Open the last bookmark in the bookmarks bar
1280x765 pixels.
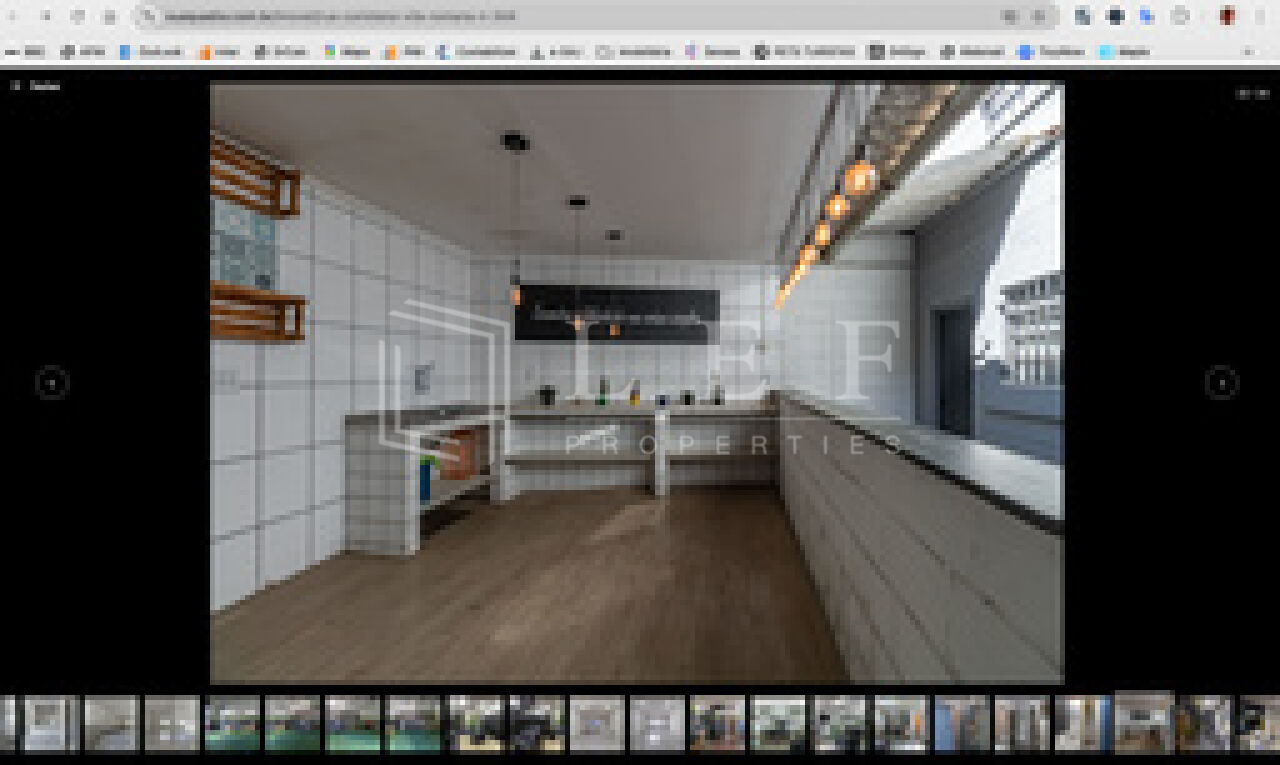(1125, 52)
